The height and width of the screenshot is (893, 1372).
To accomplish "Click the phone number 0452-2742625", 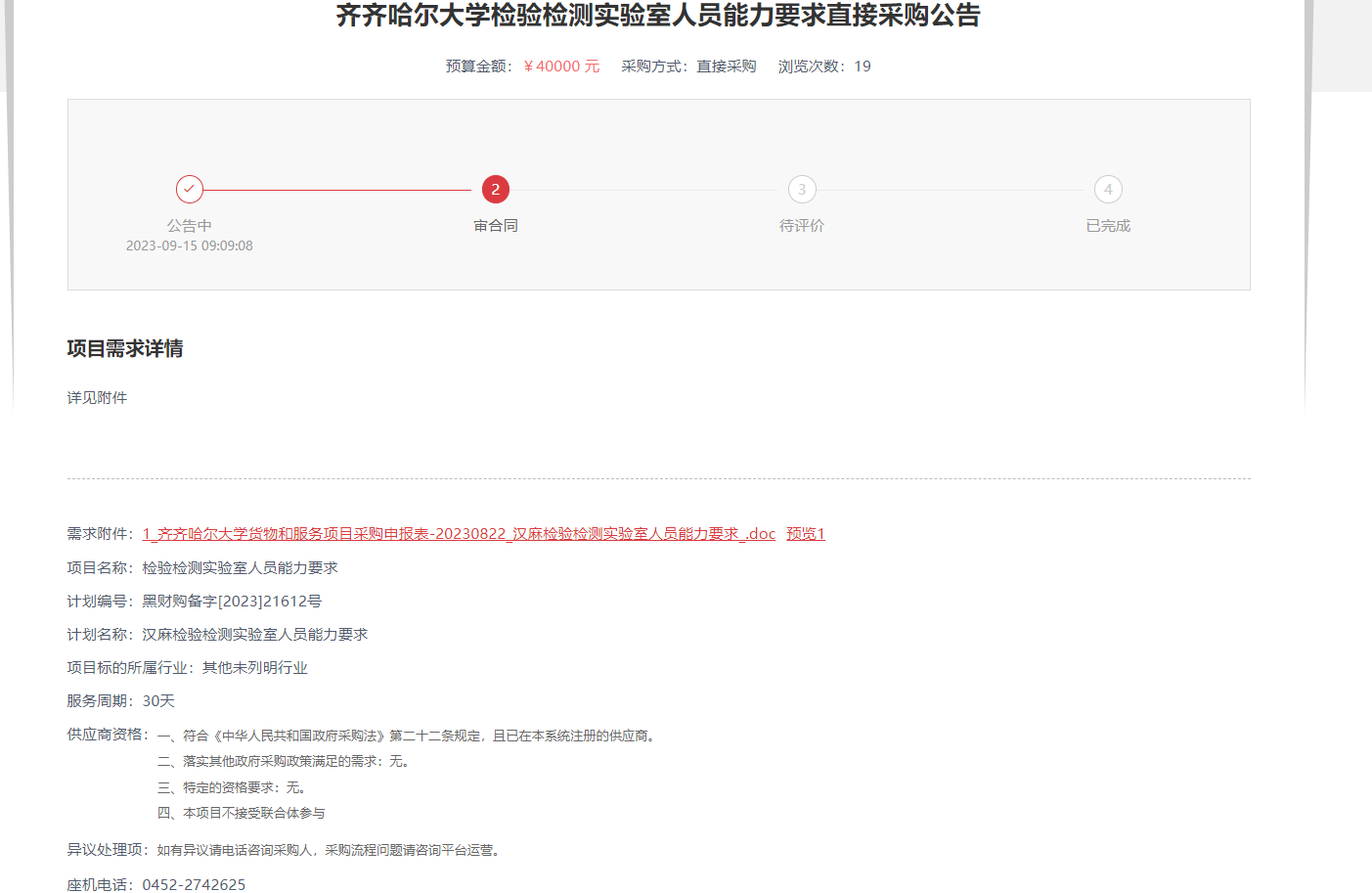I will pos(194,884).
